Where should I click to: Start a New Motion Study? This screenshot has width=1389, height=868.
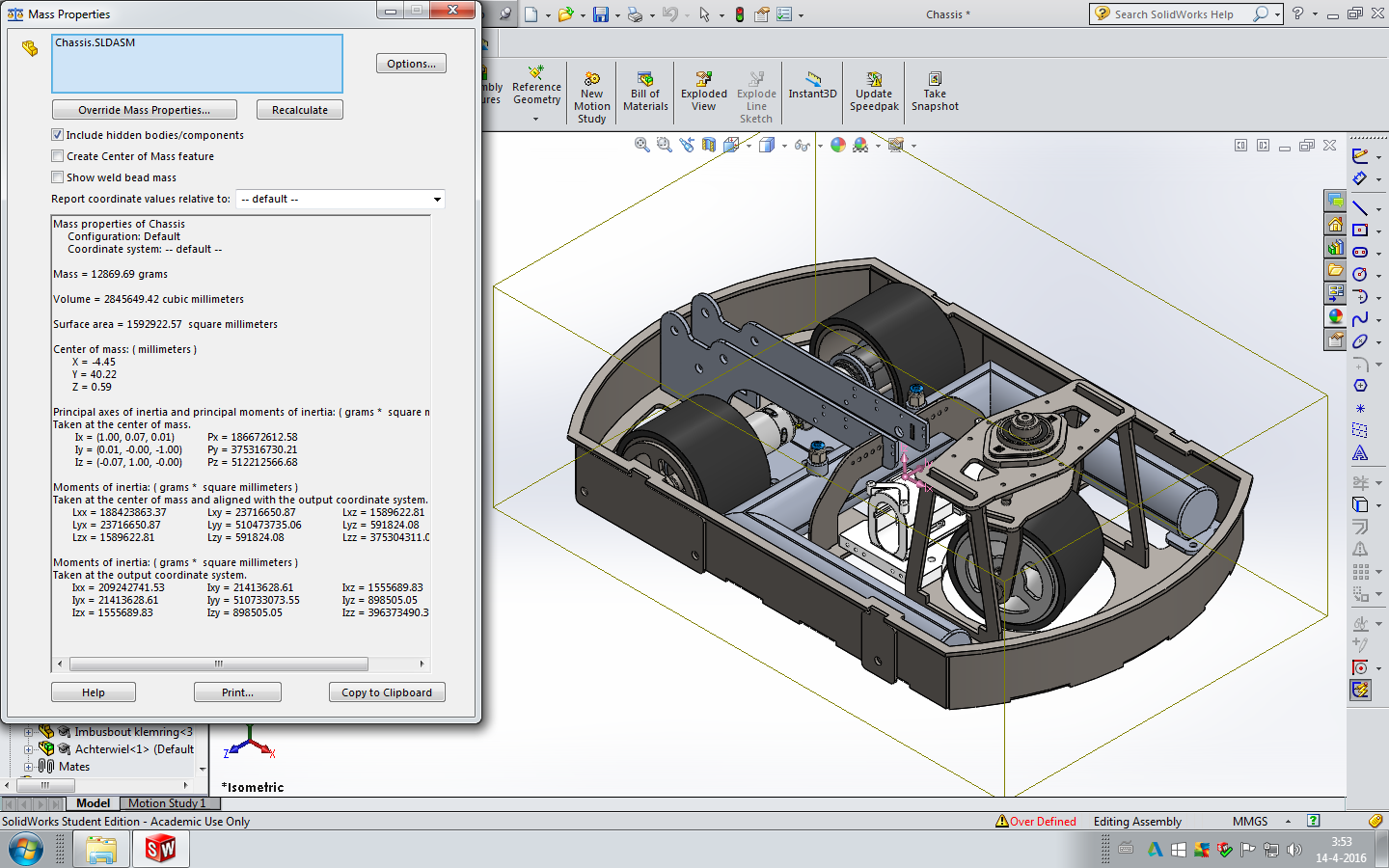coord(592,97)
